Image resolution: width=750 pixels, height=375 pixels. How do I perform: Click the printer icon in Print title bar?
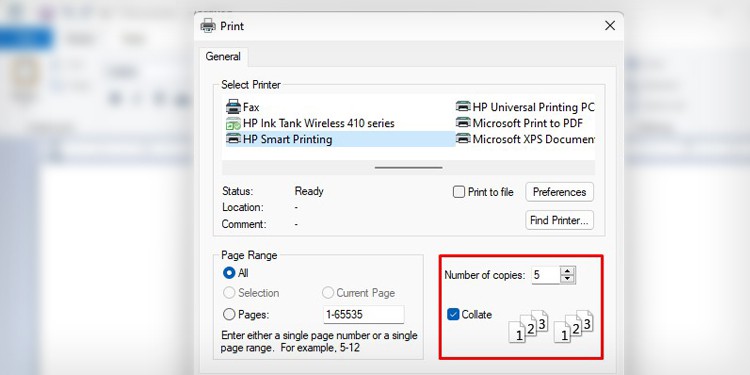[208, 26]
